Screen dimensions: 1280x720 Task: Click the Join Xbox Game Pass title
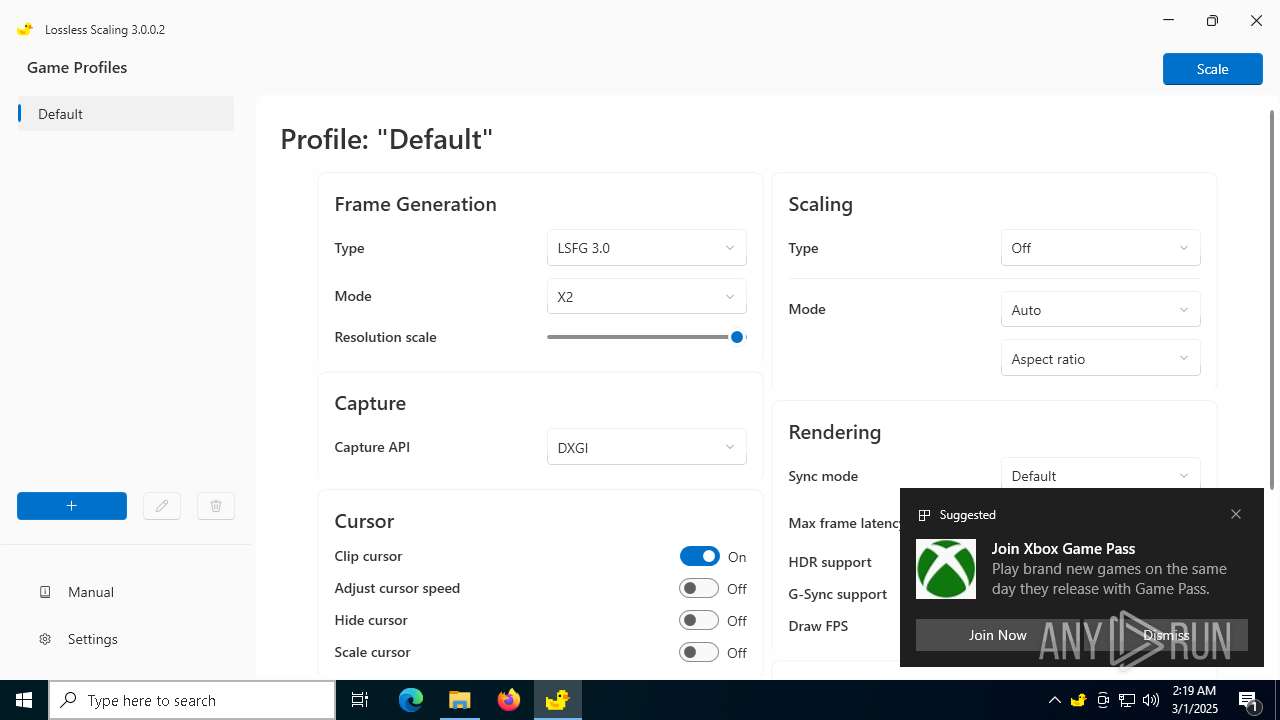tap(1063, 548)
